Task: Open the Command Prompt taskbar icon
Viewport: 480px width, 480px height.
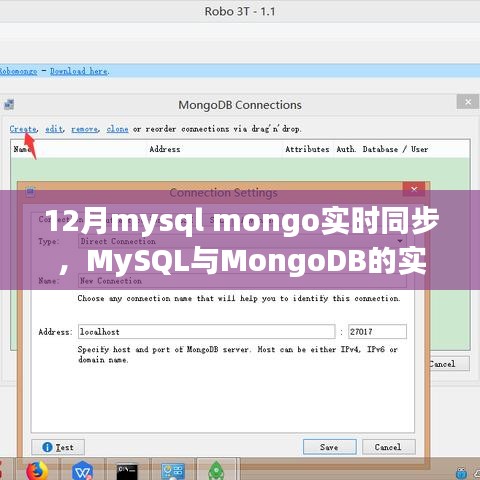Action: (127, 472)
